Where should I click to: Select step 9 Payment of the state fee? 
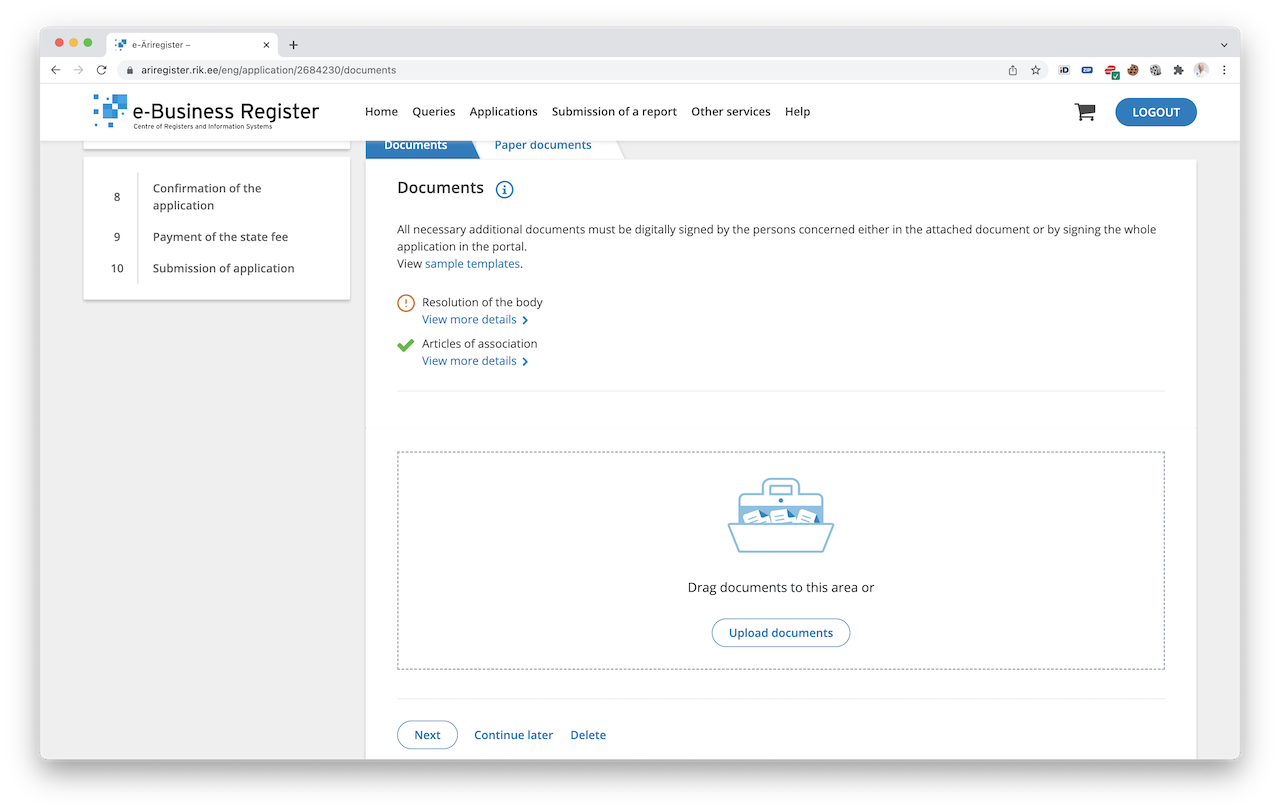(220, 237)
